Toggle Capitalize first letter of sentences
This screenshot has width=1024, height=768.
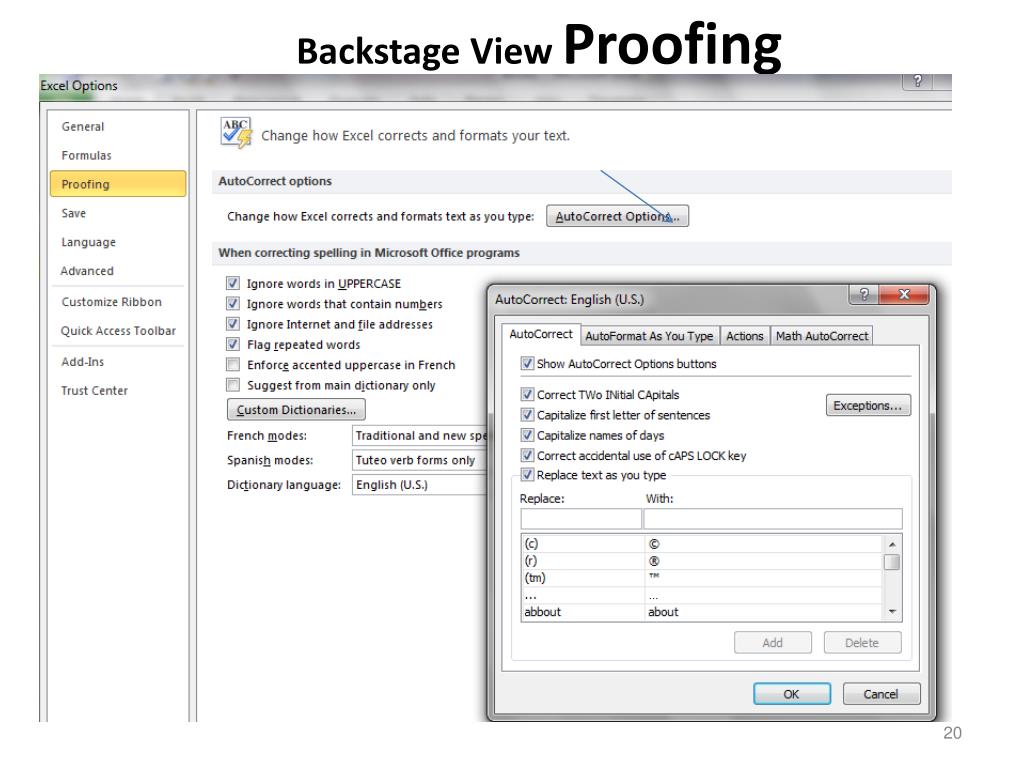click(527, 415)
